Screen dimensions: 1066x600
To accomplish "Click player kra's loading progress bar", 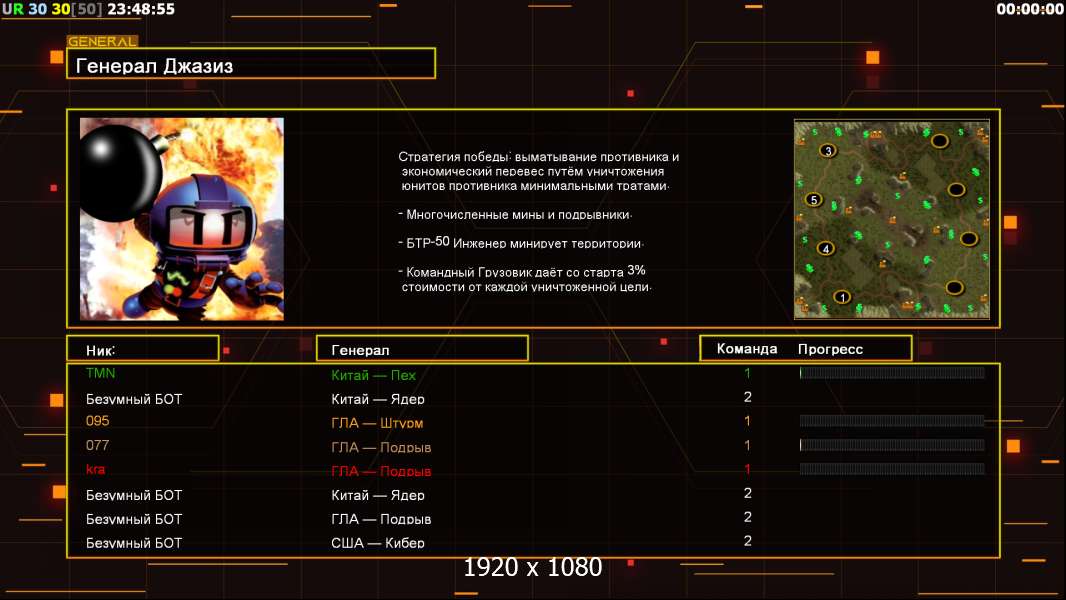I will tap(892, 469).
